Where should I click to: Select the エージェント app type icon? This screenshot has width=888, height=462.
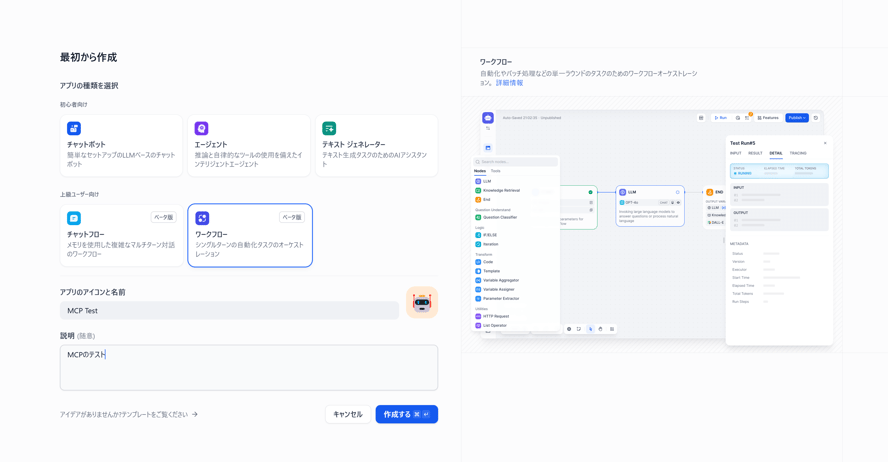click(201, 129)
